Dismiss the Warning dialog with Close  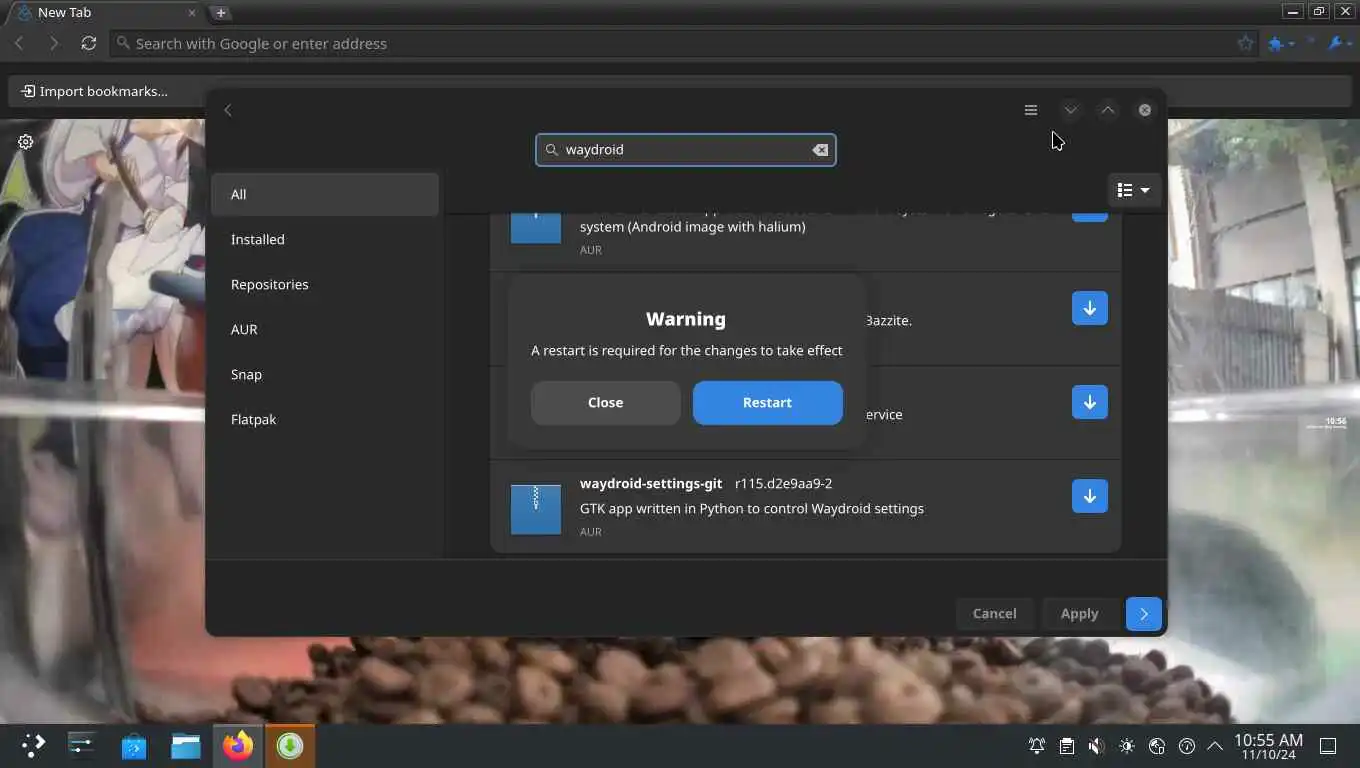(x=605, y=402)
